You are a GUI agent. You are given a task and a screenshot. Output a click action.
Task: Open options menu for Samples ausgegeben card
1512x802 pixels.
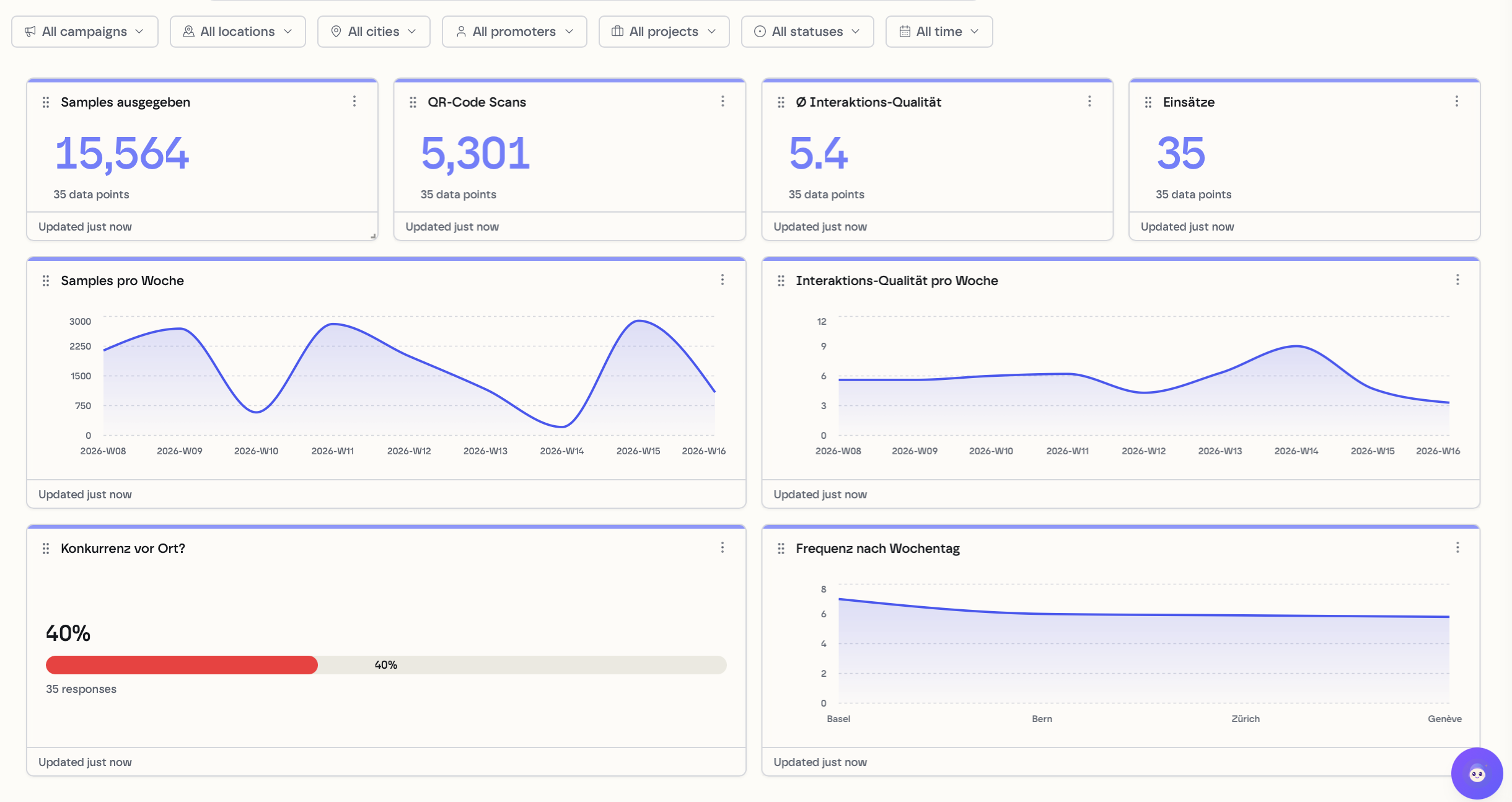[354, 101]
